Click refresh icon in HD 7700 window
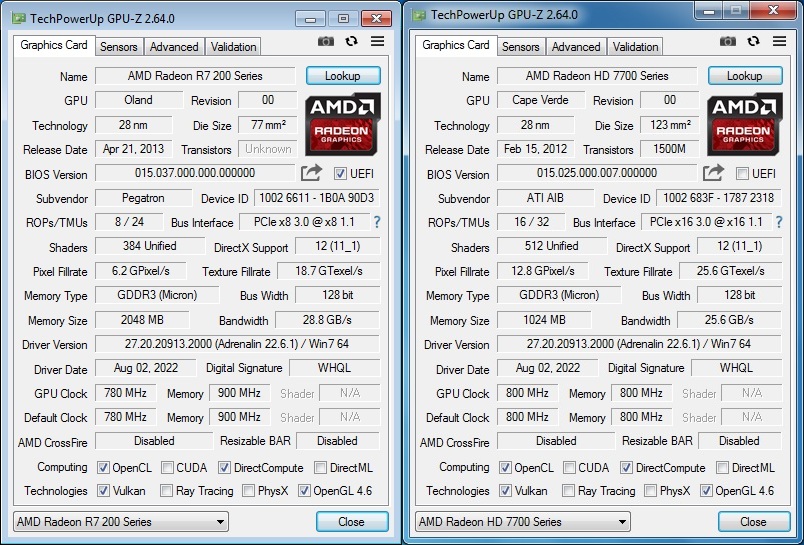Screen dimensions: 804x545 [x=753, y=42]
